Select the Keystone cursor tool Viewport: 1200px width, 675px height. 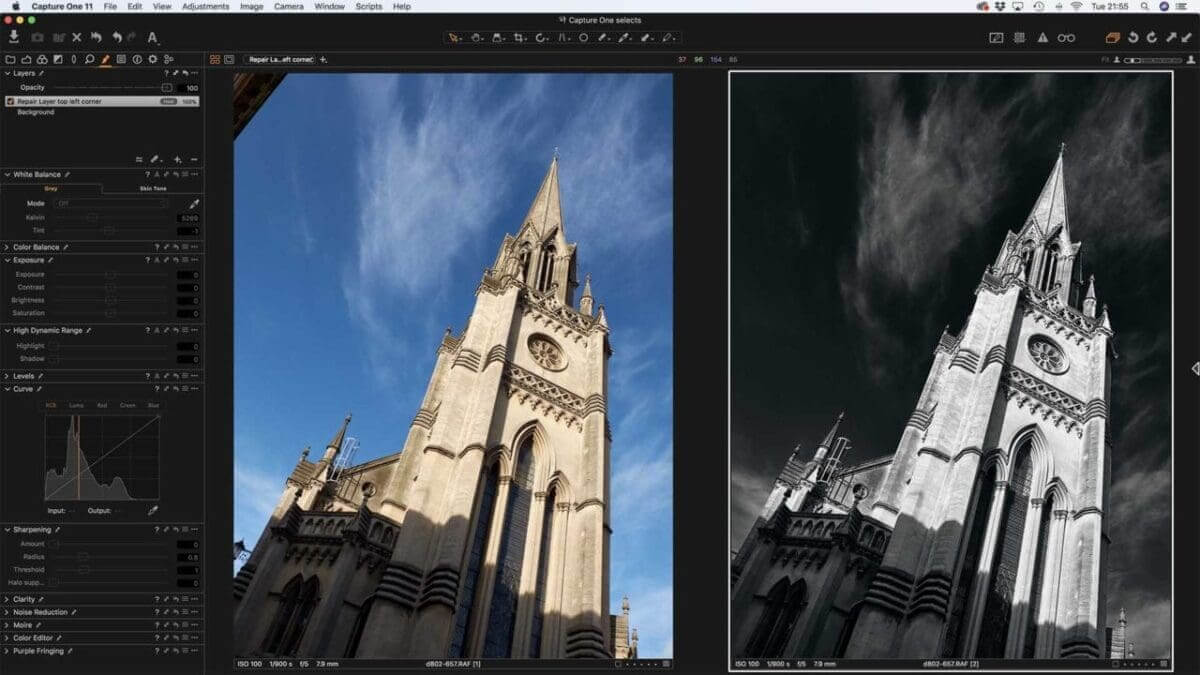click(563, 37)
